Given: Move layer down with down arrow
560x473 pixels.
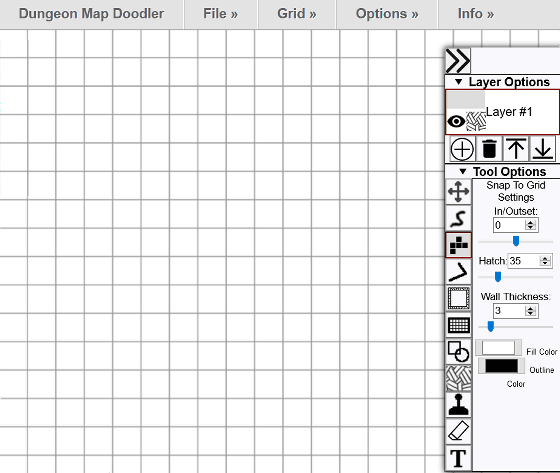Looking at the screenshot, I should pyautogui.click(x=543, y=149).
